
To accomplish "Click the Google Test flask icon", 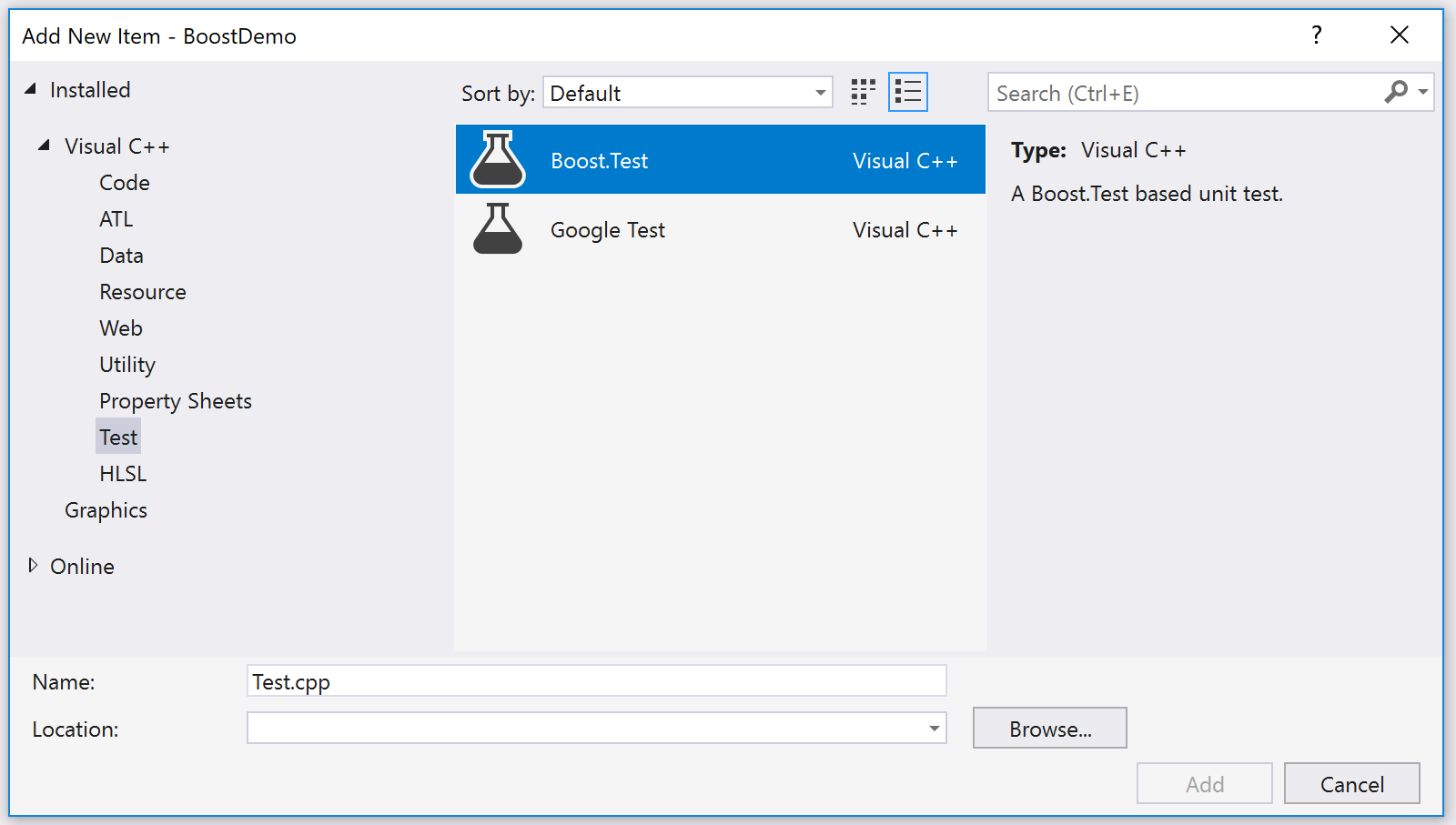I will [x=497, y=229].
